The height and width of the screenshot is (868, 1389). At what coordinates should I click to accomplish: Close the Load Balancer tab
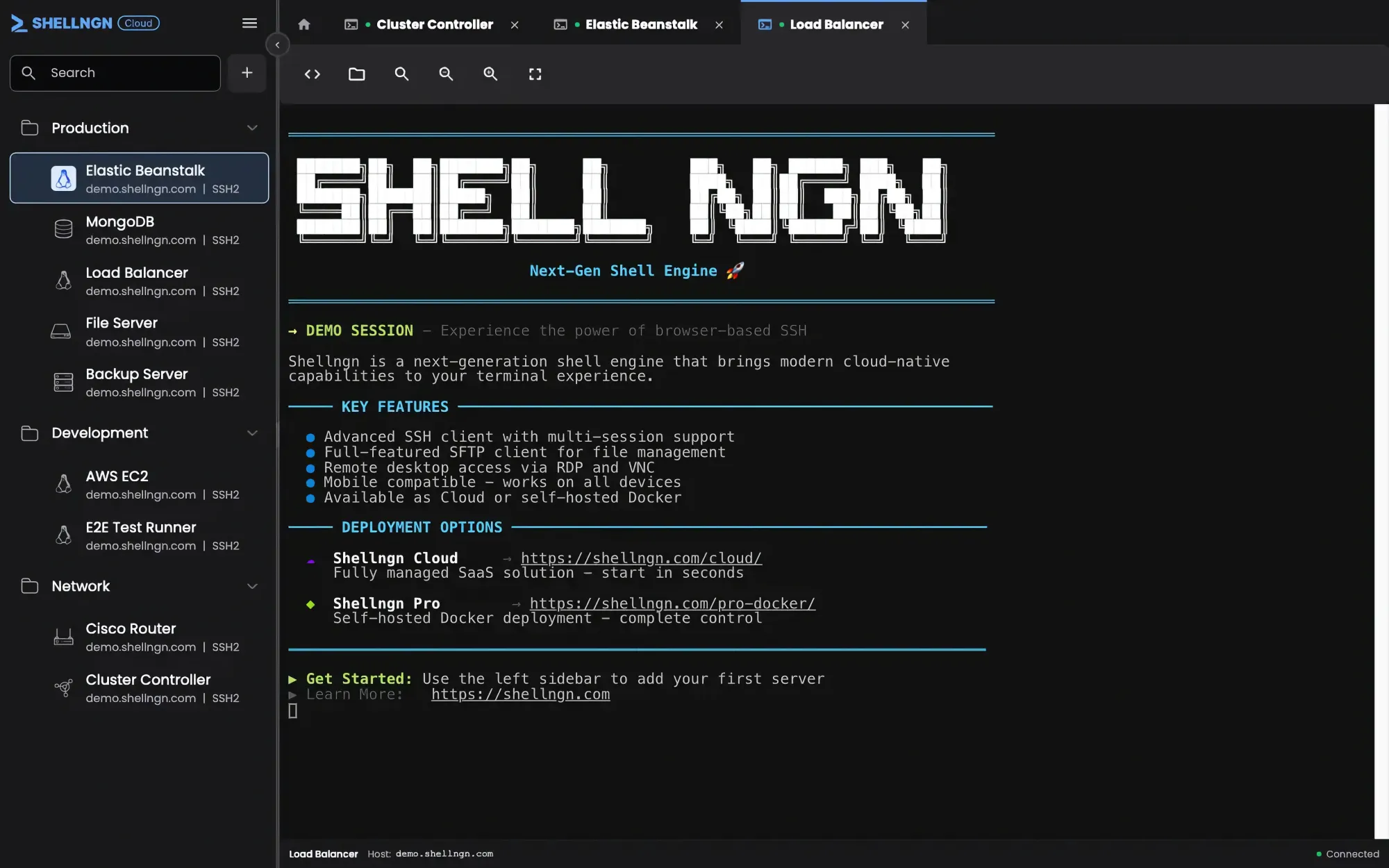[905, 25]
